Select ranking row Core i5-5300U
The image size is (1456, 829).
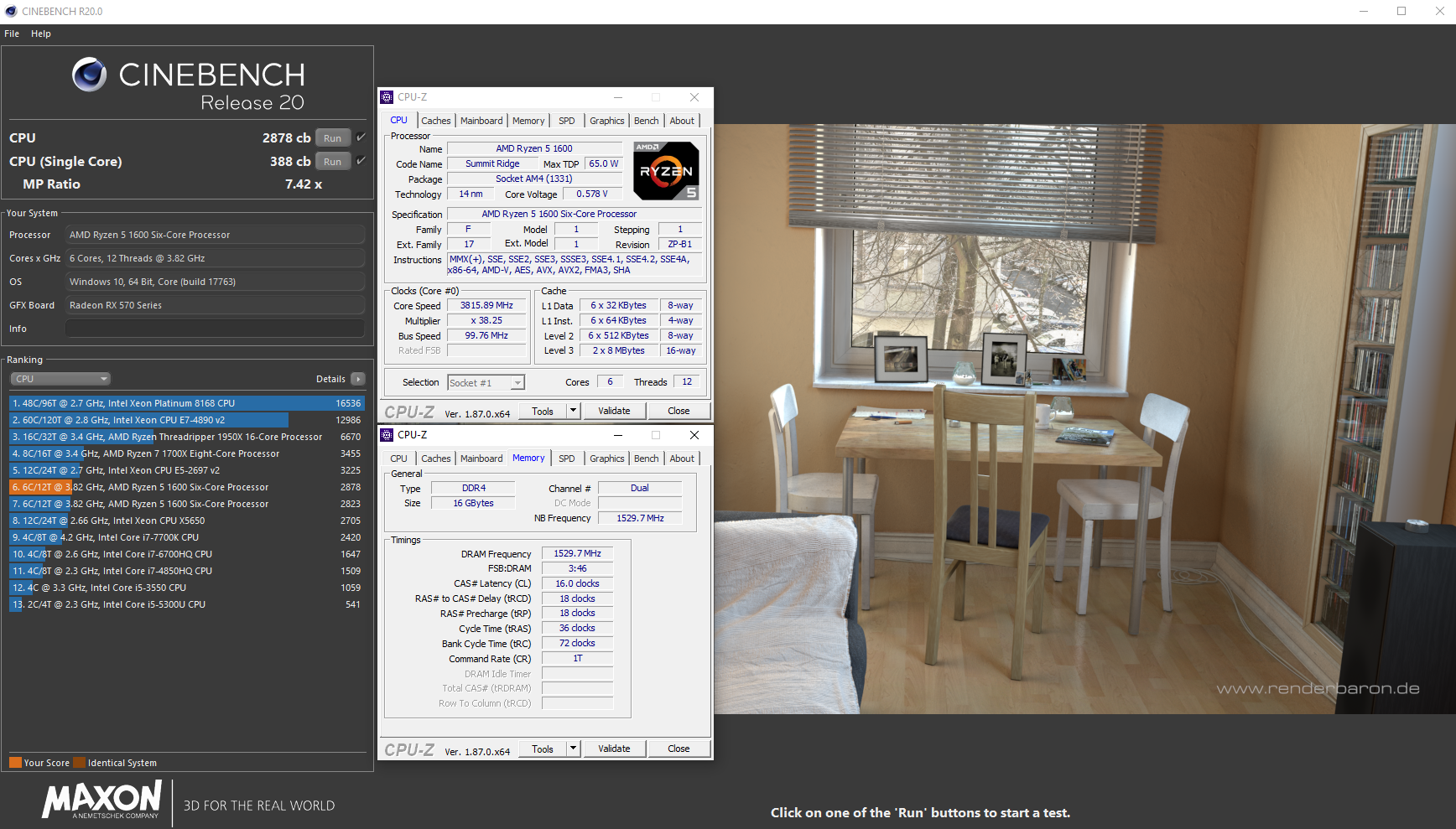click(187, 604)
